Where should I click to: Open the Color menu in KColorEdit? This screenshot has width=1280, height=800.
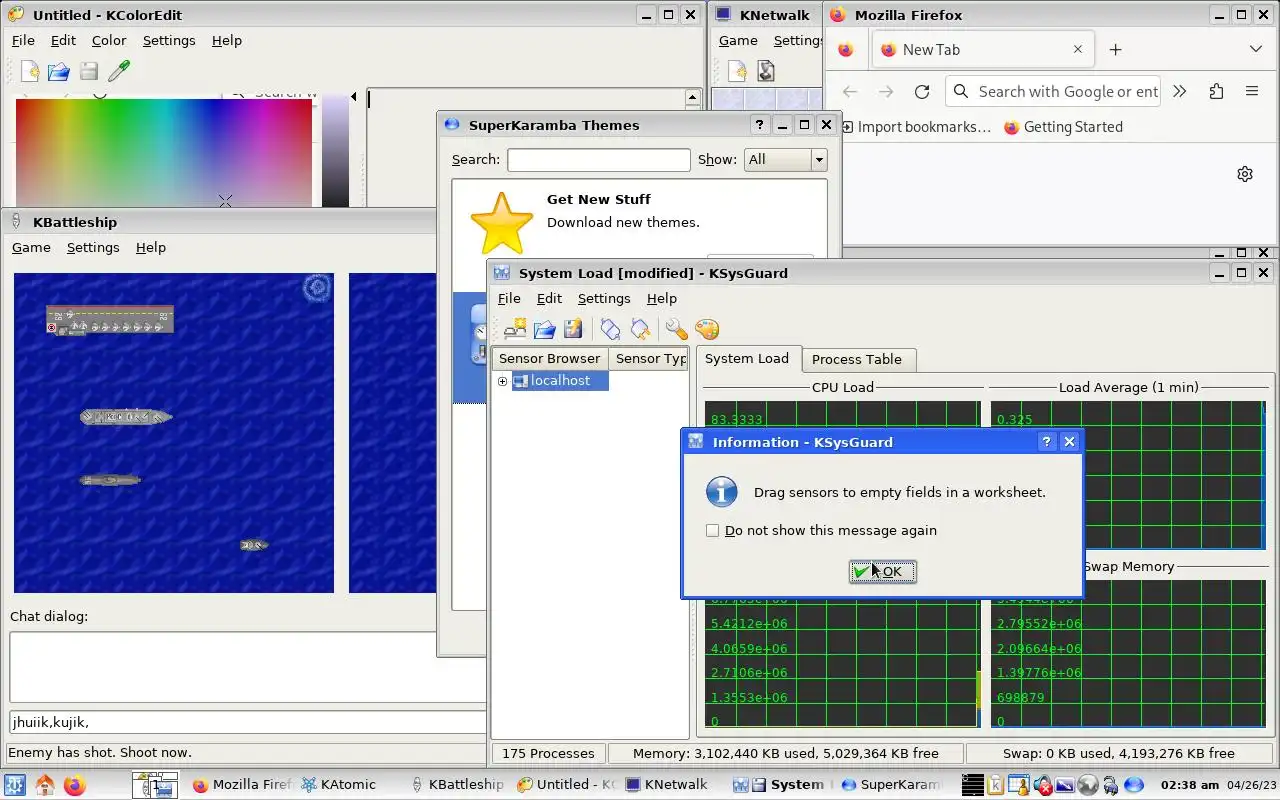click(x=109, y=40)
